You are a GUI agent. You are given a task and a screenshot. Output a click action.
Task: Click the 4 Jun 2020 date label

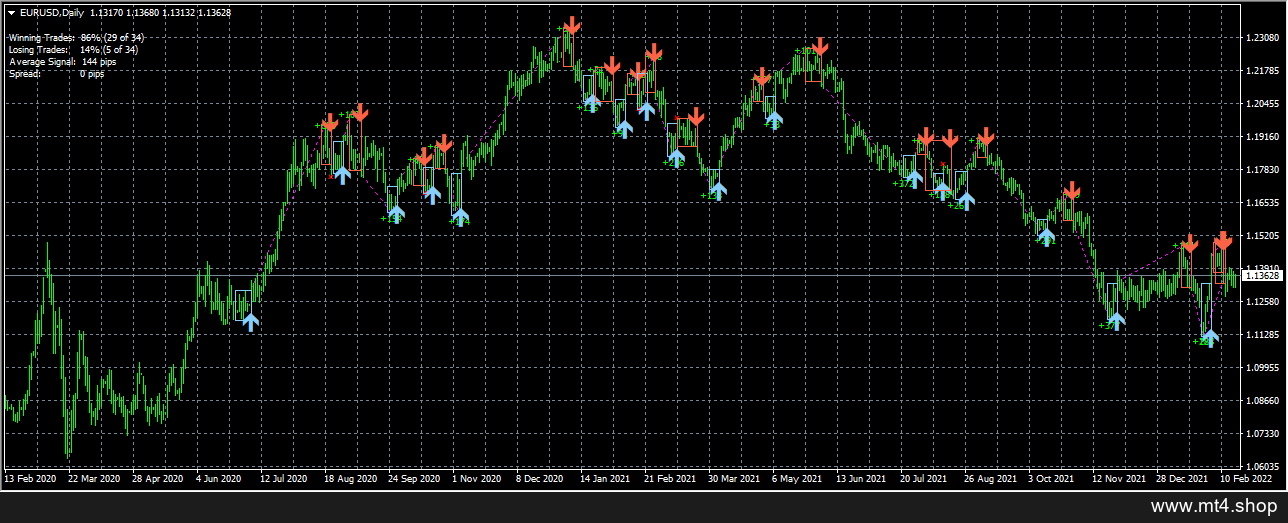[220, 479]
